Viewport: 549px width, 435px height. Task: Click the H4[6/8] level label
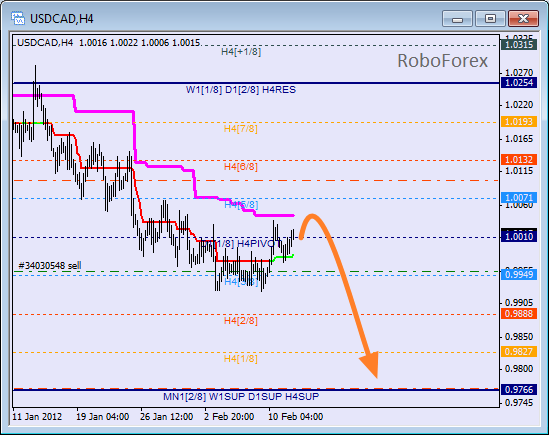coord(241,167)
